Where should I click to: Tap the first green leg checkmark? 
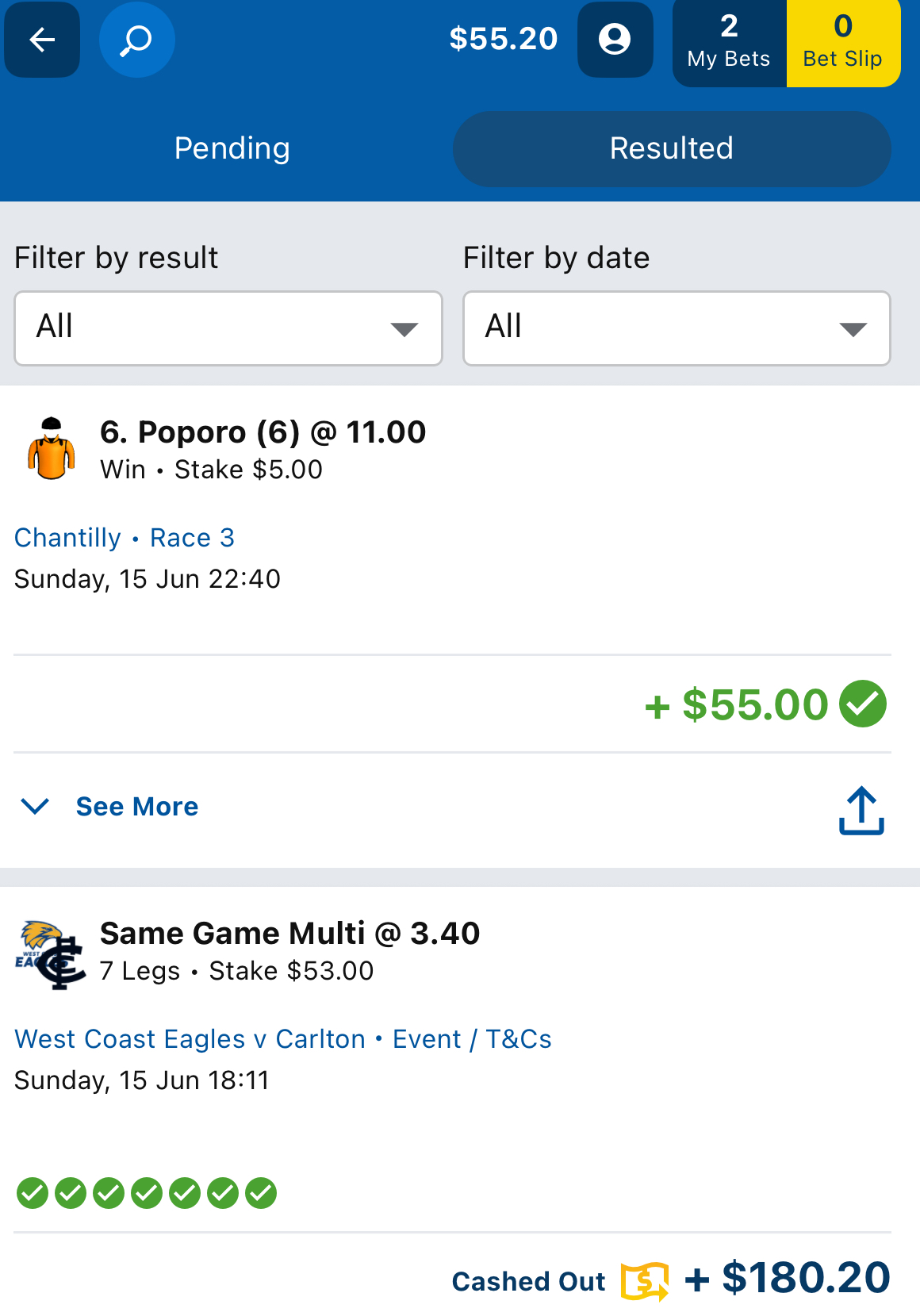pos(33,1193)
